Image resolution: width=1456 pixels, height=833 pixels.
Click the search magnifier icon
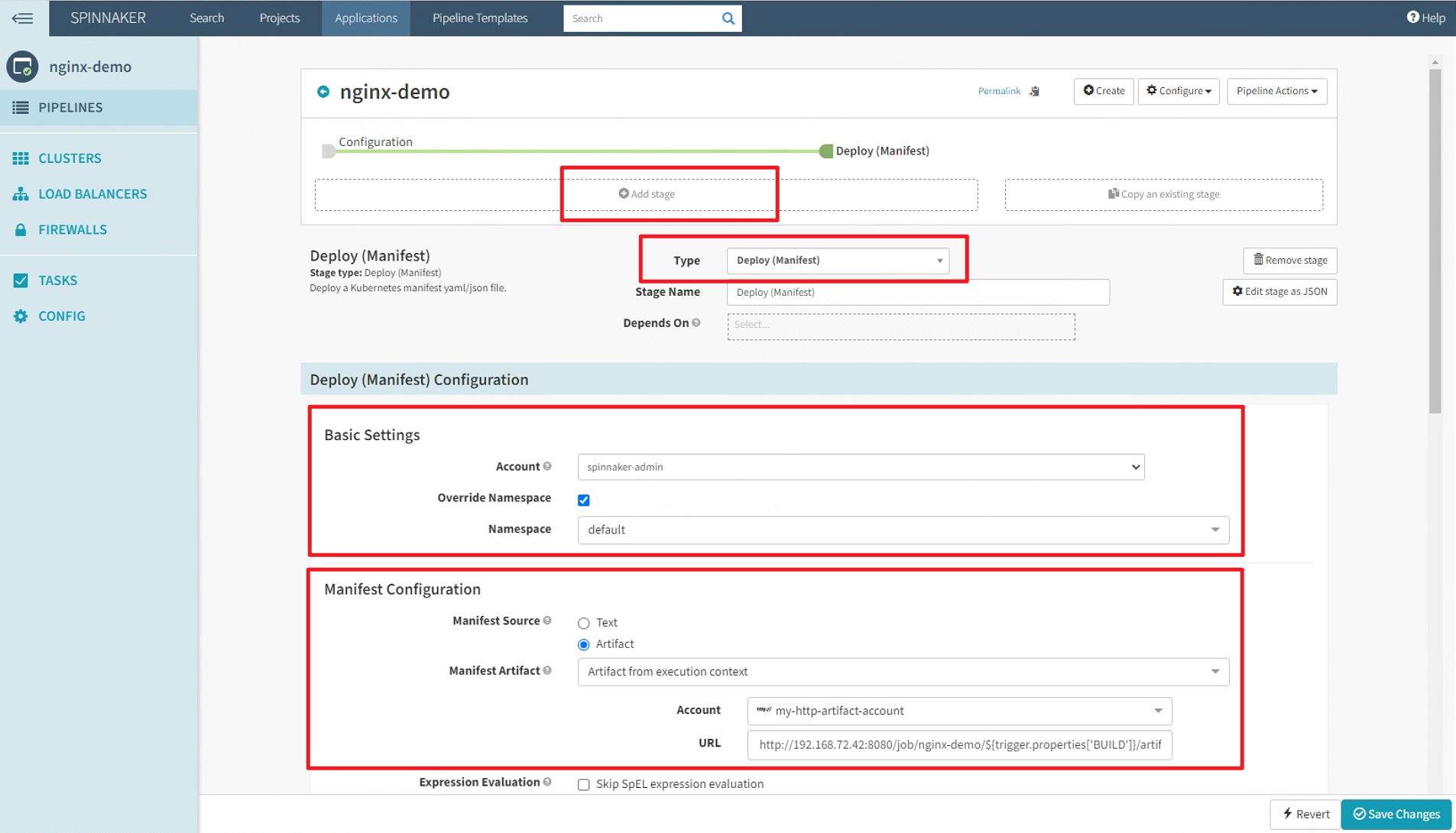[728, 18]
